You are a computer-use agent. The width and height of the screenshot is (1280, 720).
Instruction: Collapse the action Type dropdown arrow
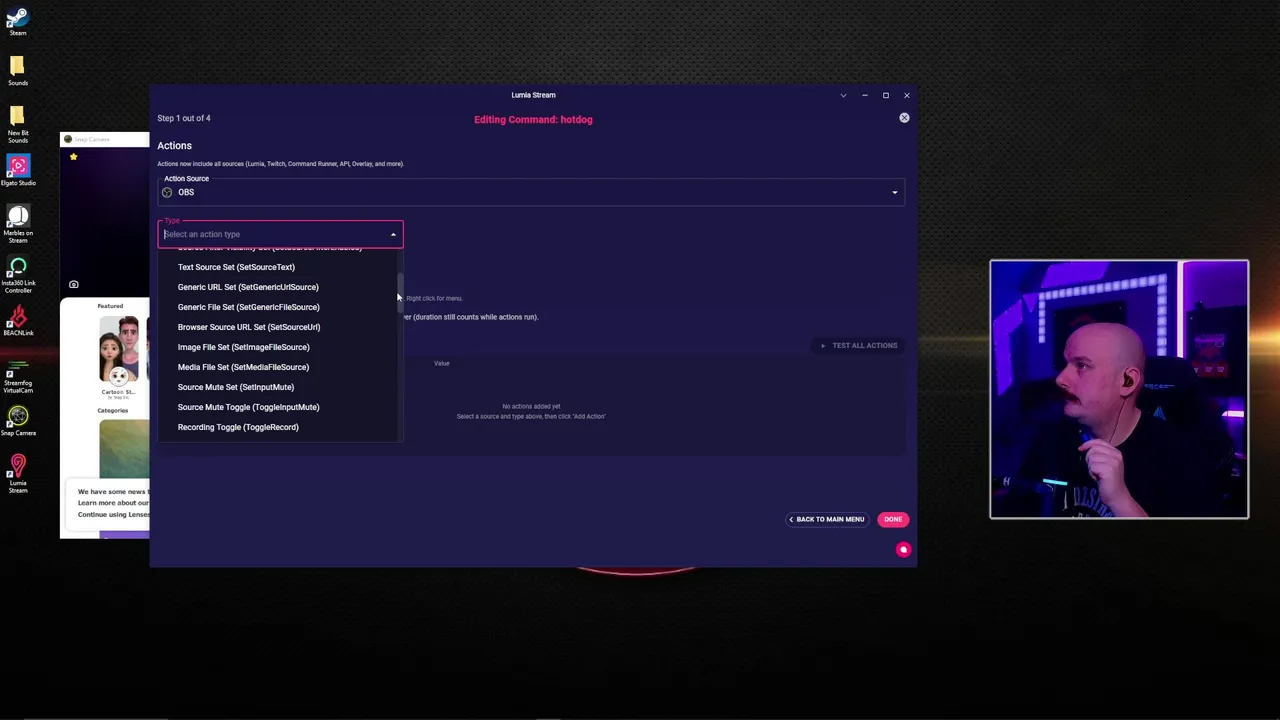point(393,234)
